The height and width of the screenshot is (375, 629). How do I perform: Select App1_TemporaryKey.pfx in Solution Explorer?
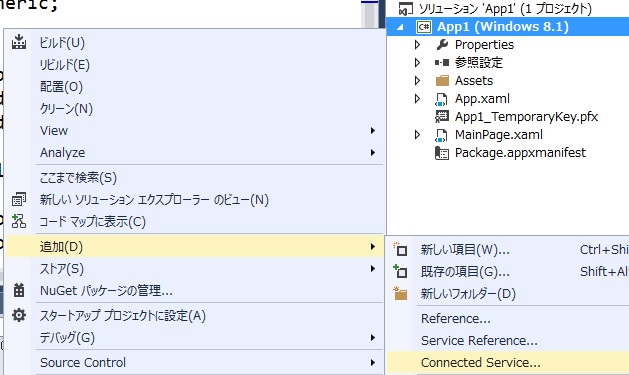tap(526, 117)
